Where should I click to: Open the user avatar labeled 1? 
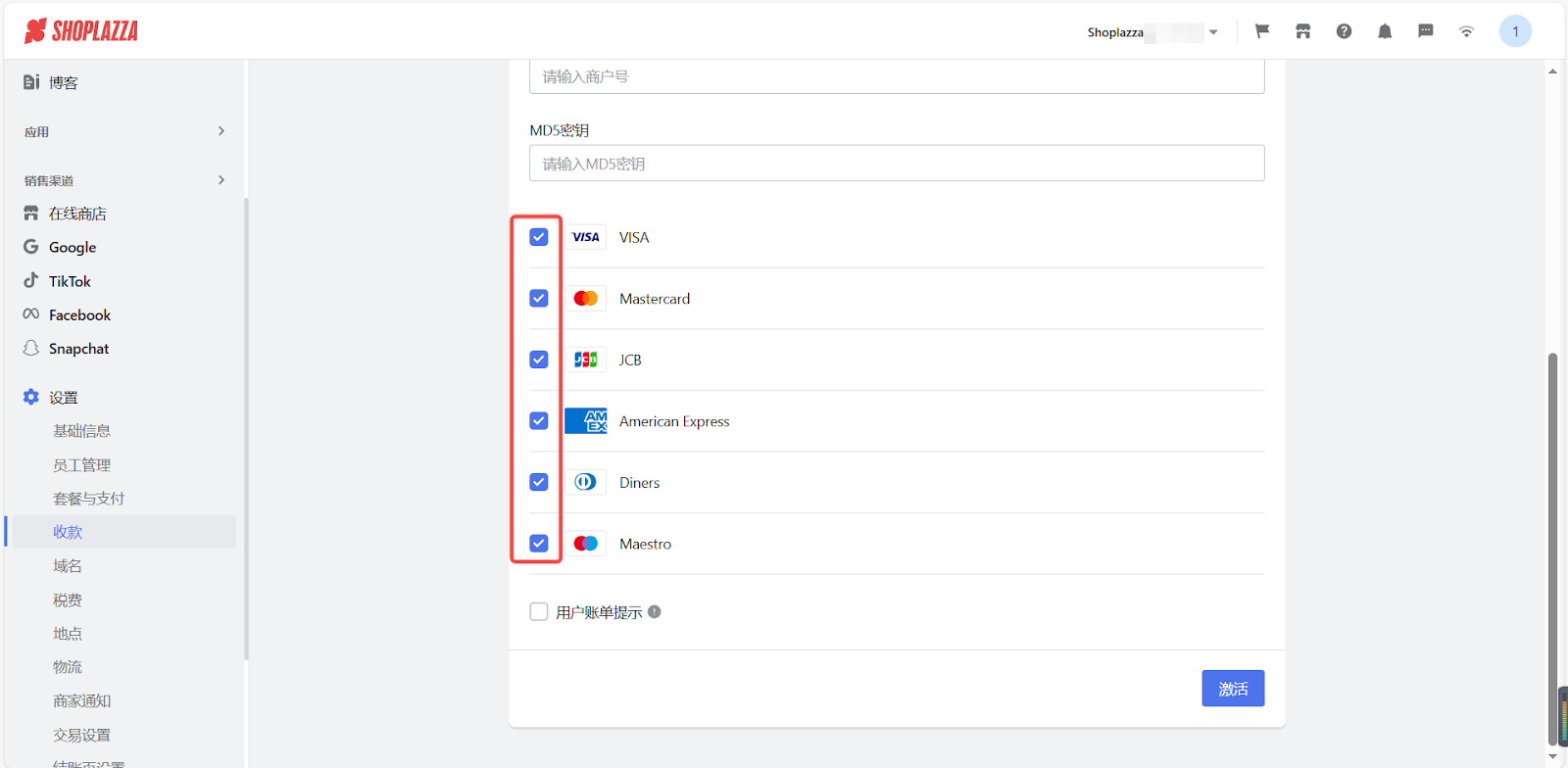(1515, 31)
